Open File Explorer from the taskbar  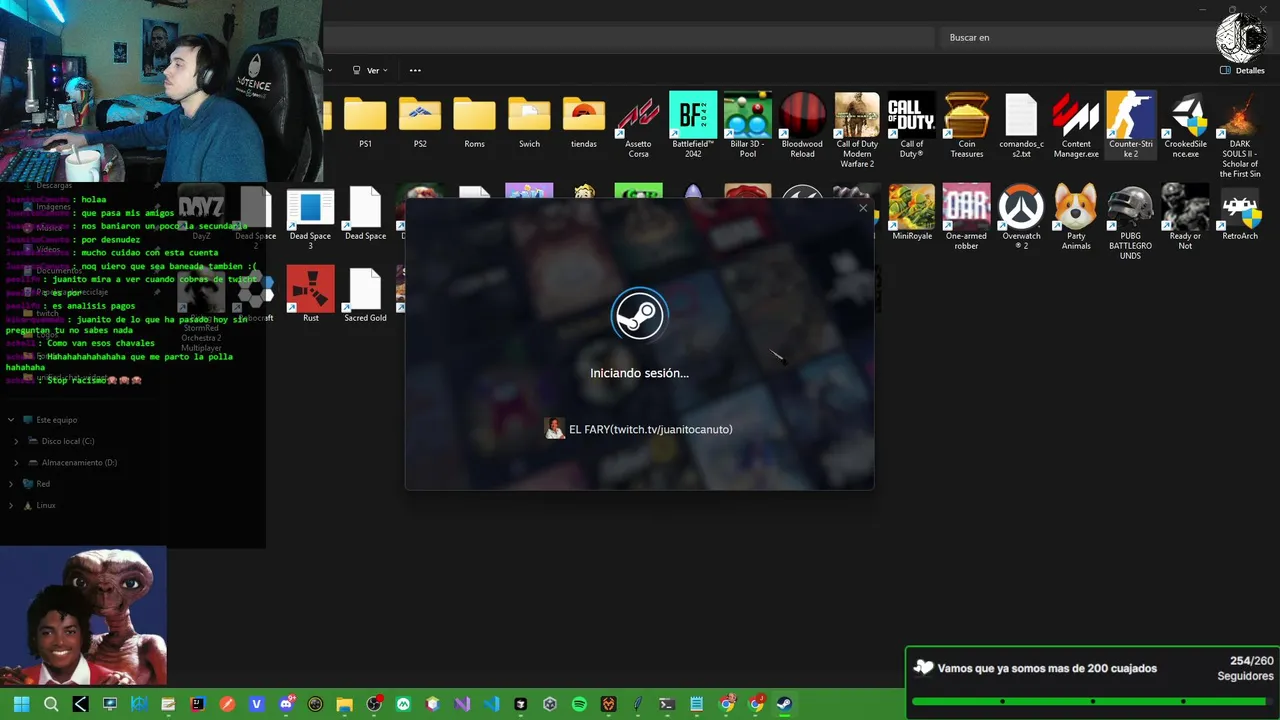point(344,704)
